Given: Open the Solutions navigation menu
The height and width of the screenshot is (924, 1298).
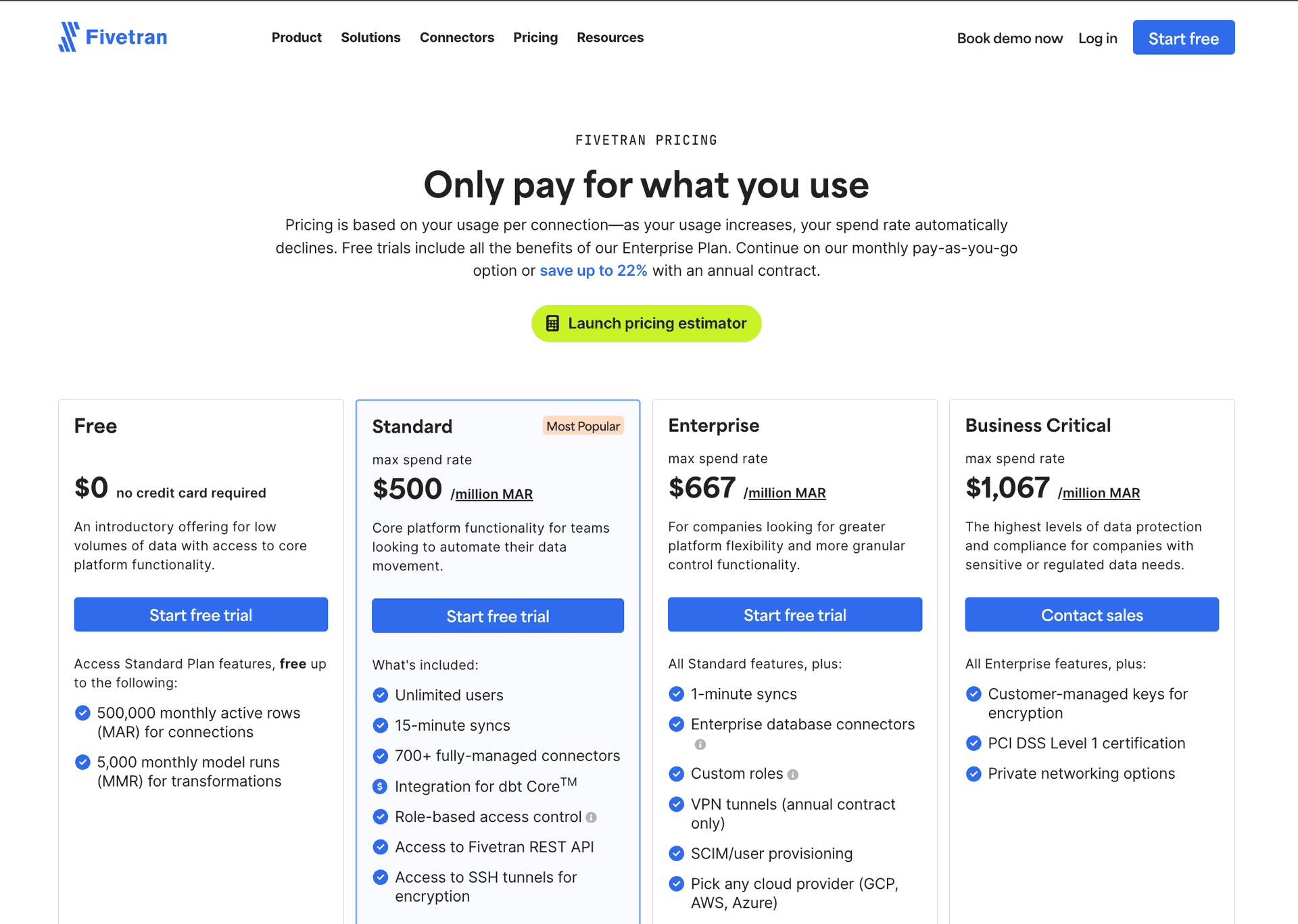Looking at the screenshot, I should [370, 37].
